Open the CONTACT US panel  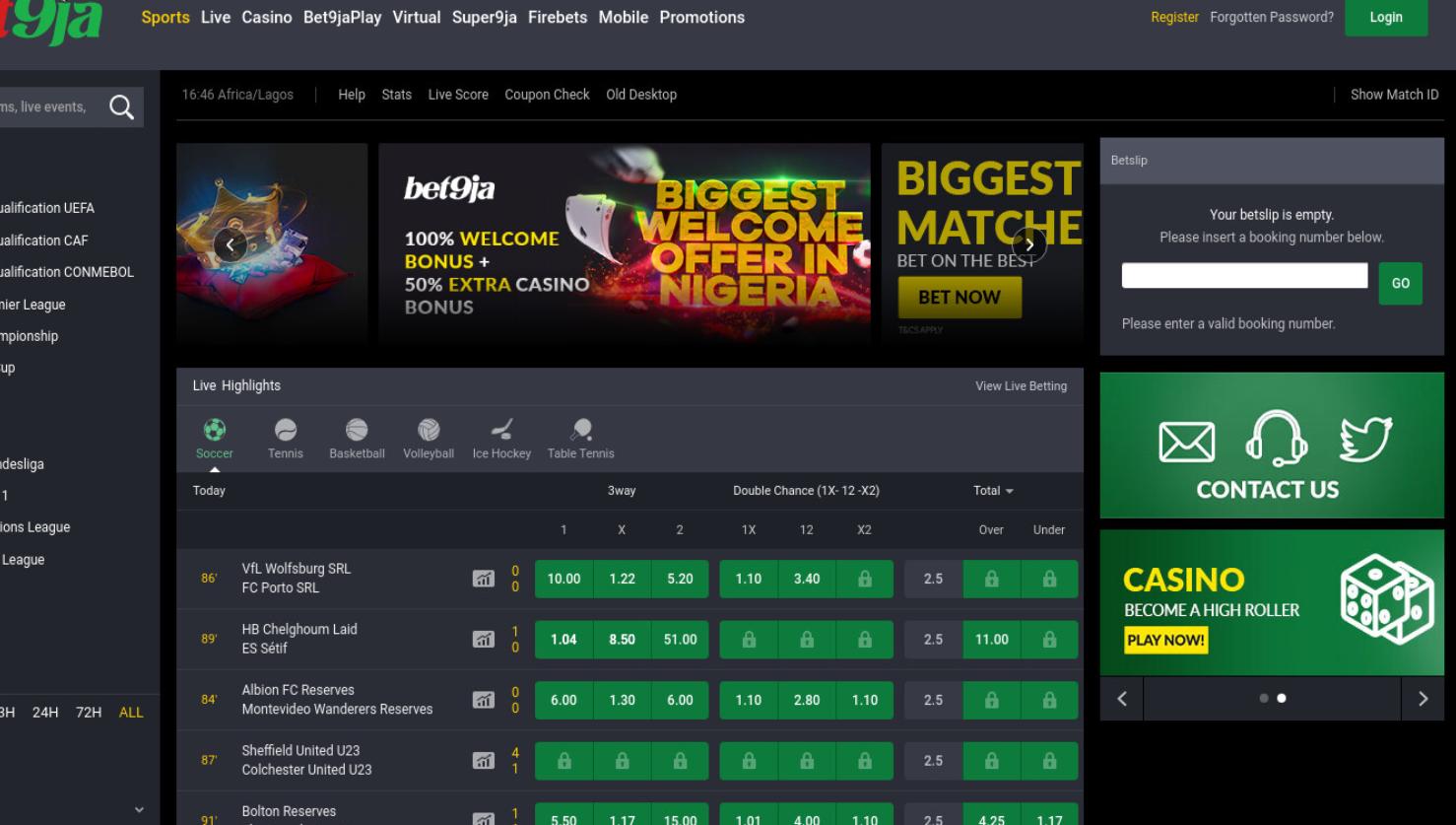1272,446
